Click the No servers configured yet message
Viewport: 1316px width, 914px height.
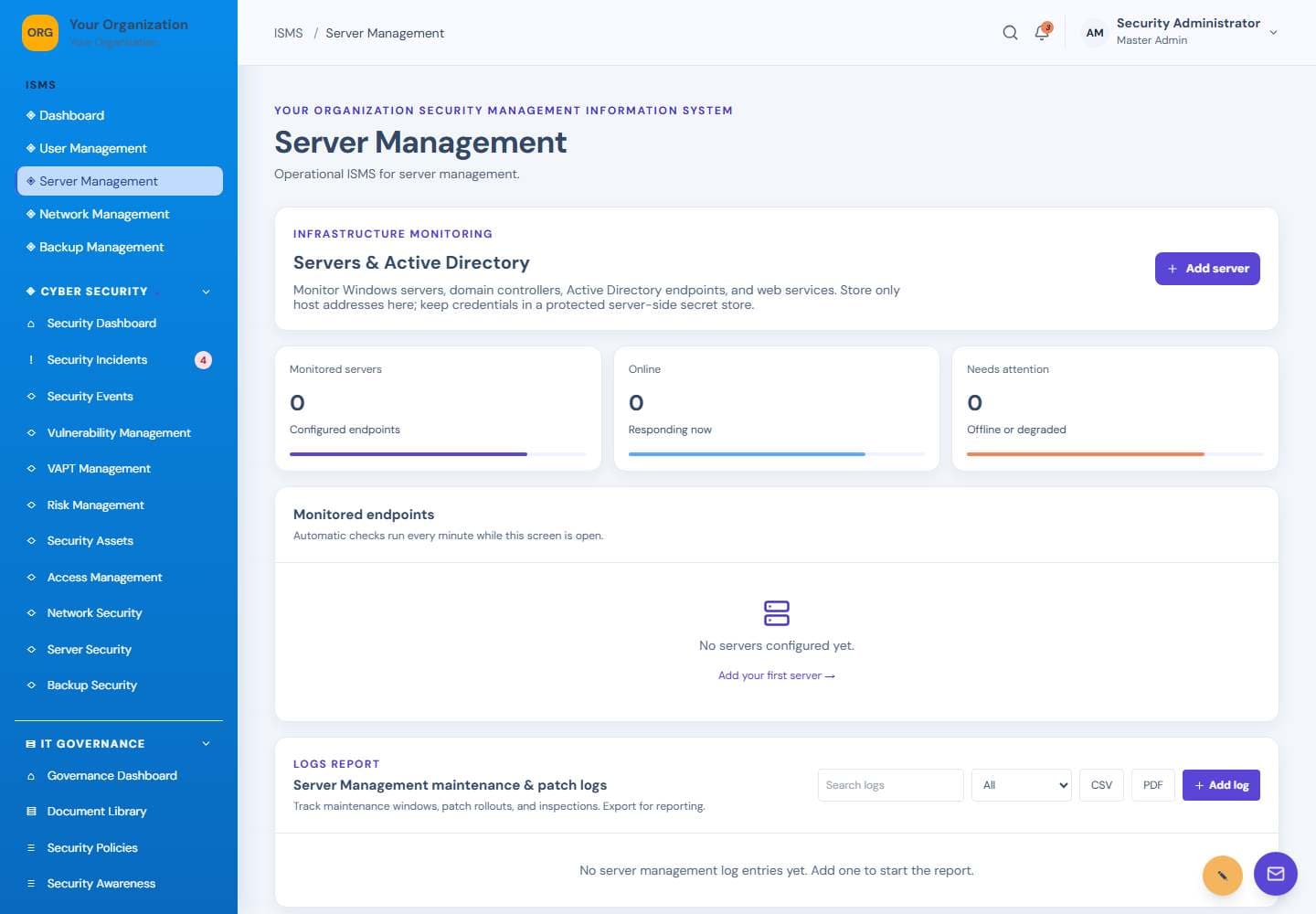click(x=777, y=645)
